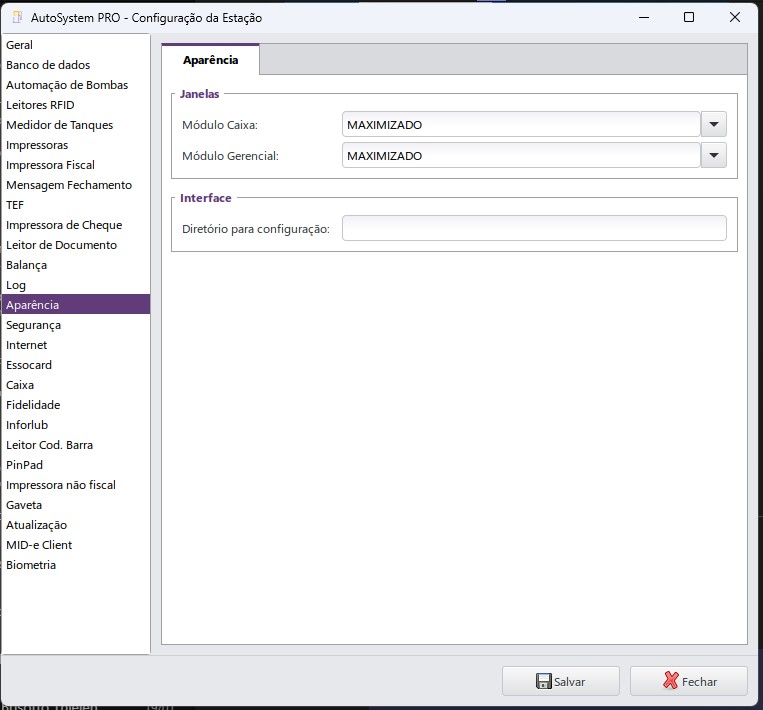Select Automação de Bombas category
This screenshot has height=710, width=763.
[x=67, y=85]
